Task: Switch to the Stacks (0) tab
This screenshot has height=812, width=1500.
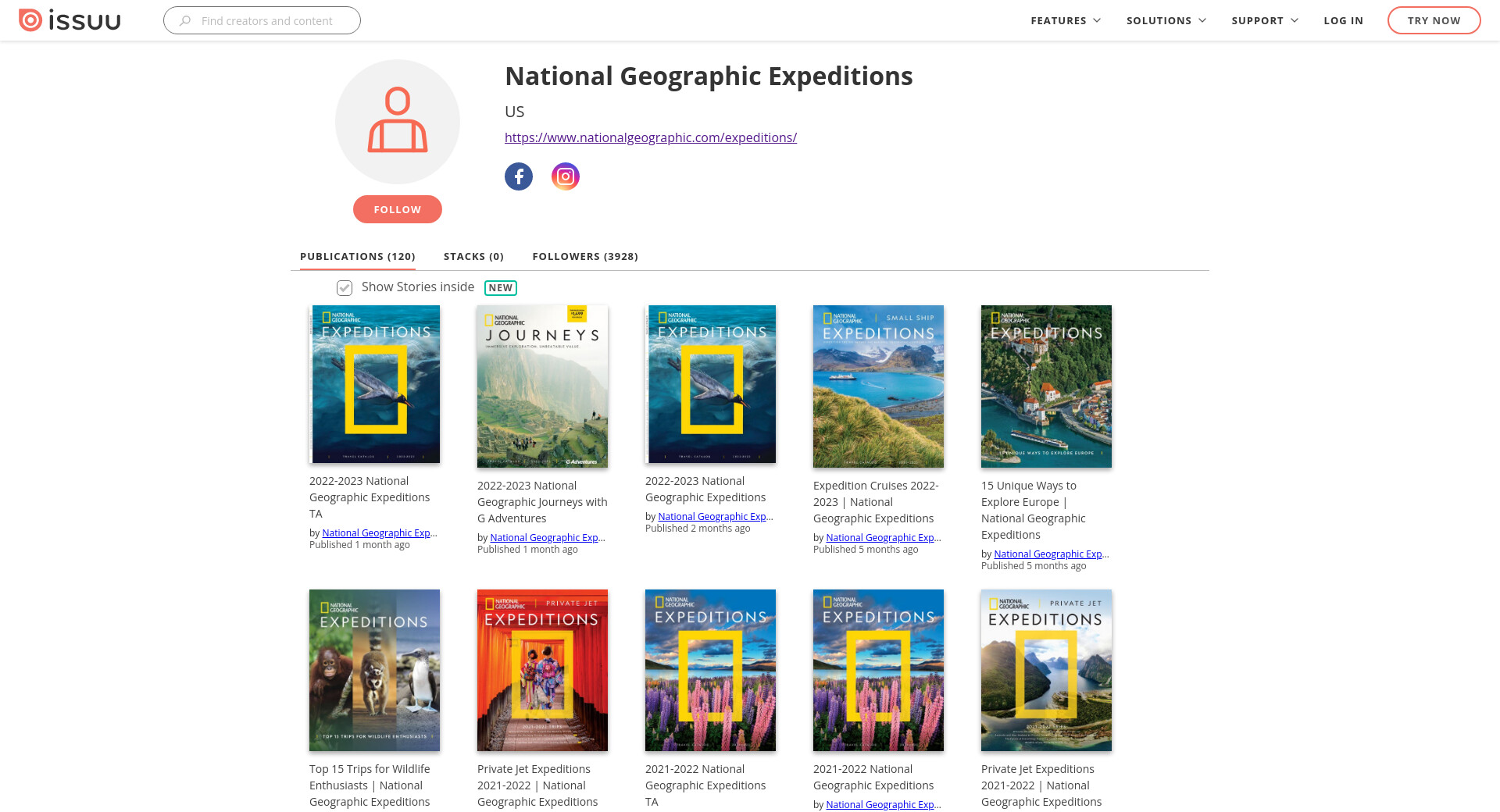Action: click(x=473, y=256)
